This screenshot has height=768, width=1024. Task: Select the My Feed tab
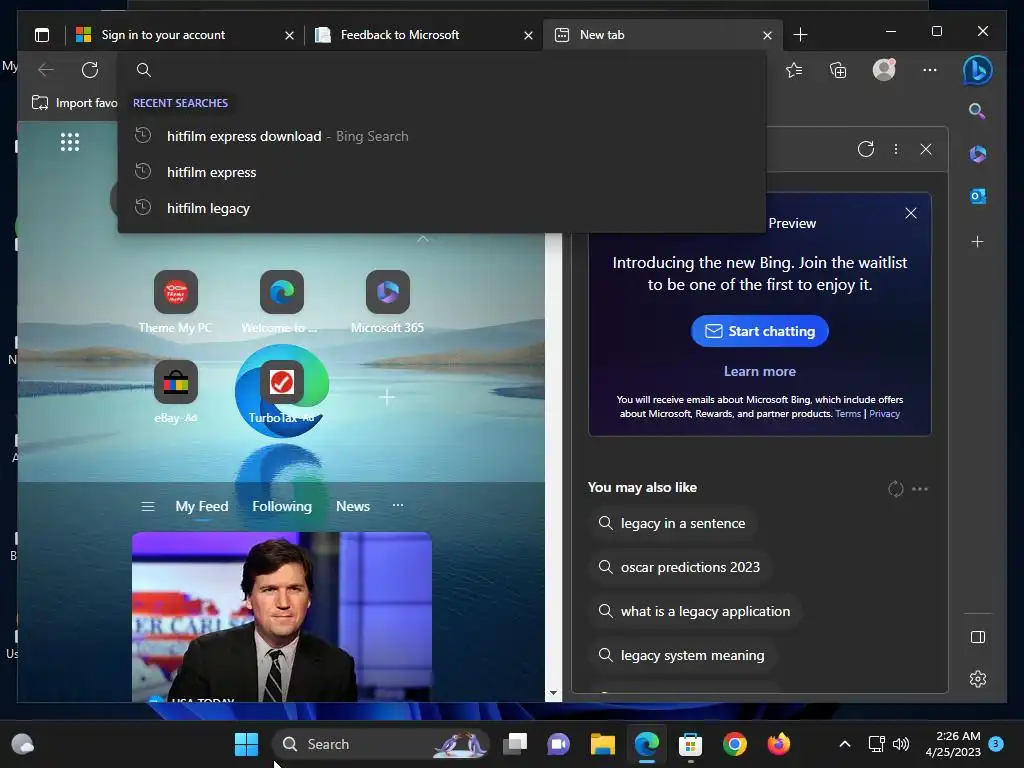[202, 507]
